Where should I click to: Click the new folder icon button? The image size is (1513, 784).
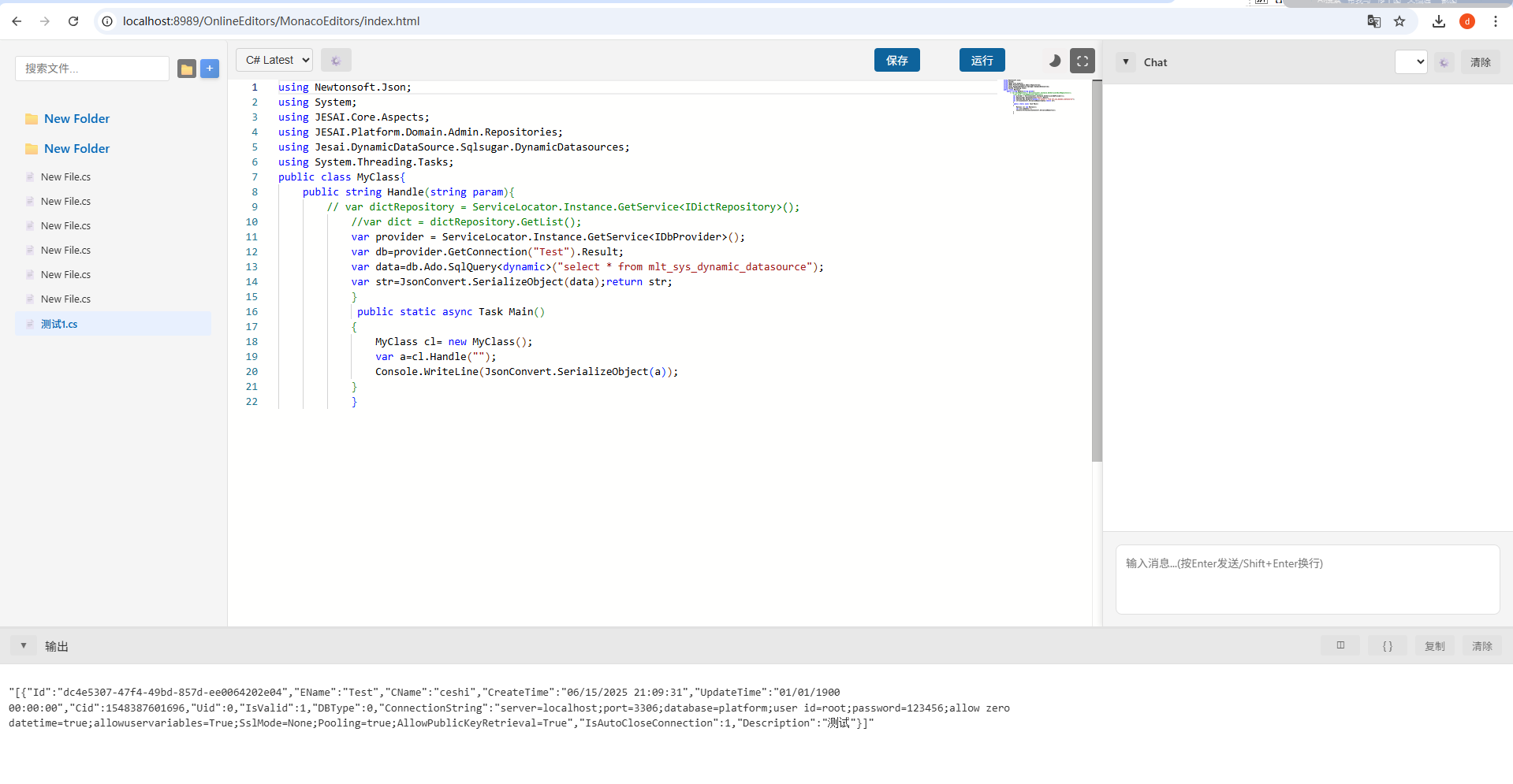pyautogui.click(x=187, y=69)
